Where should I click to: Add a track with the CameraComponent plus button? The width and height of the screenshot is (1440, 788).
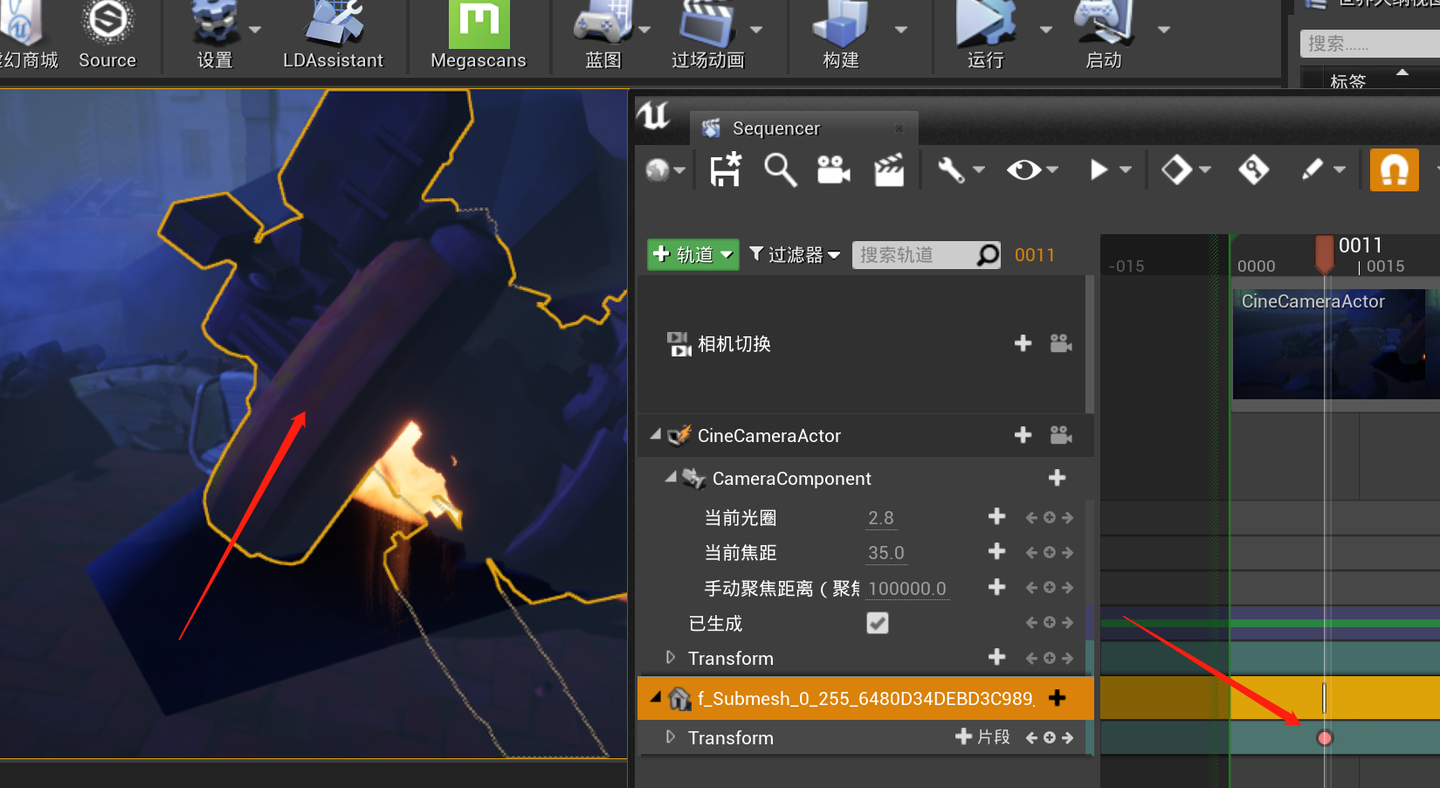pyautogui.click(x=1057, y=478)
